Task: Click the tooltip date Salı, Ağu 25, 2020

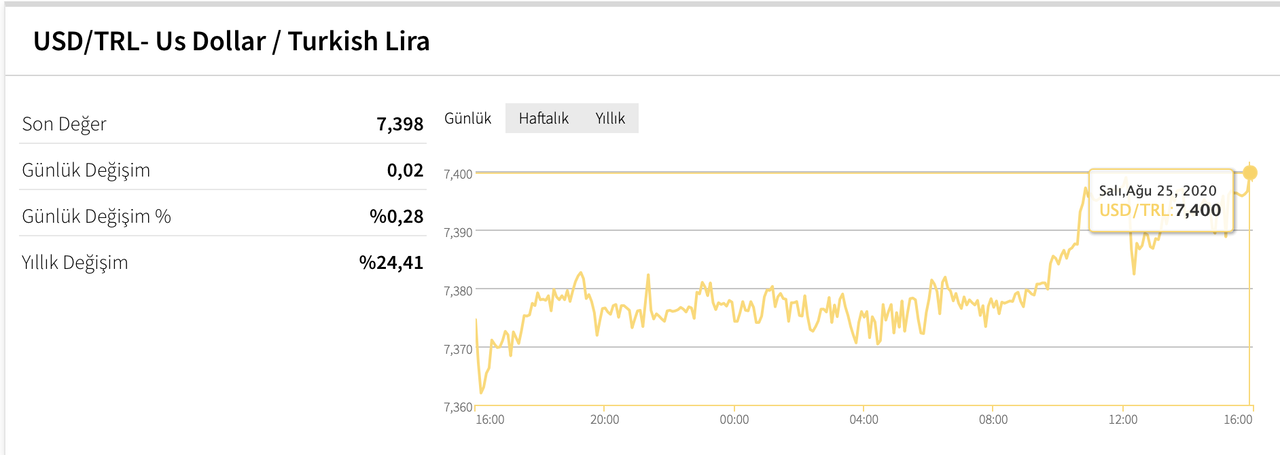Action: tap(1160, 190)
